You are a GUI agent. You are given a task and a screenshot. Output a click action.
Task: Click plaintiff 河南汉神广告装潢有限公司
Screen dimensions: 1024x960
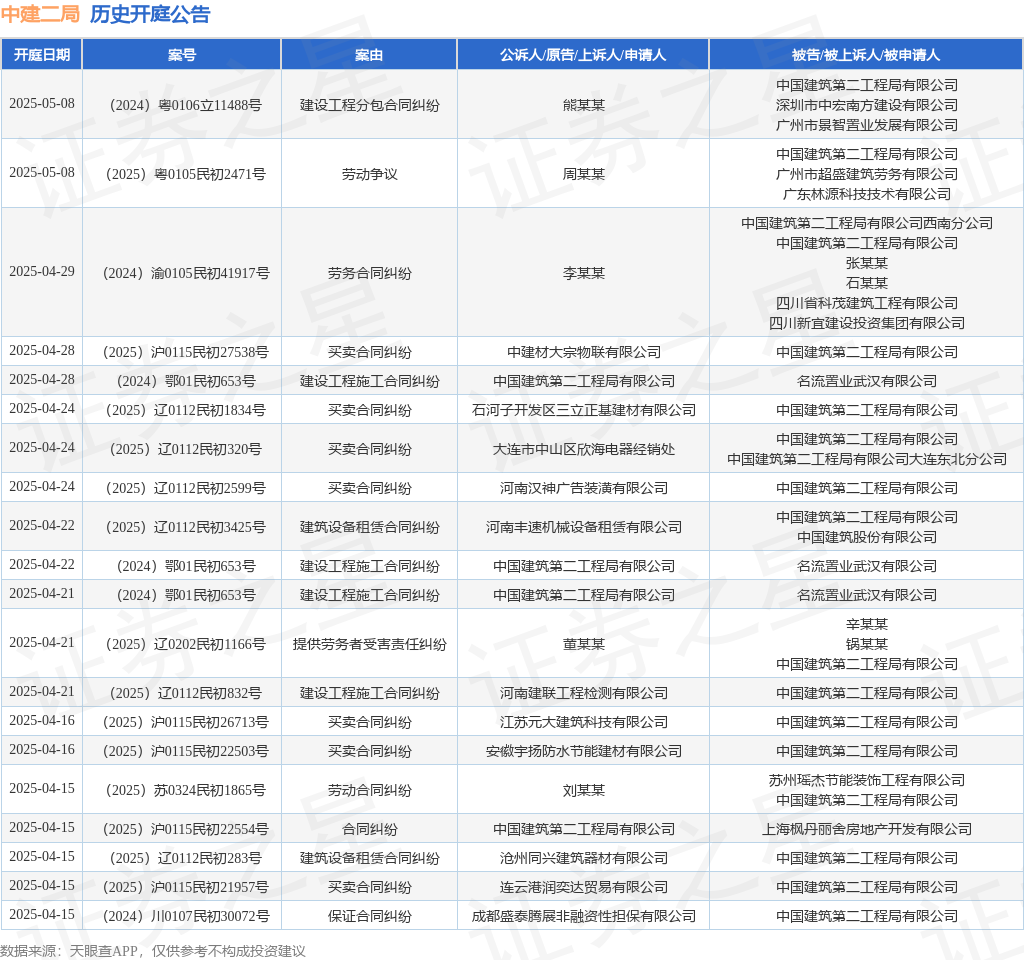[584, 488]
